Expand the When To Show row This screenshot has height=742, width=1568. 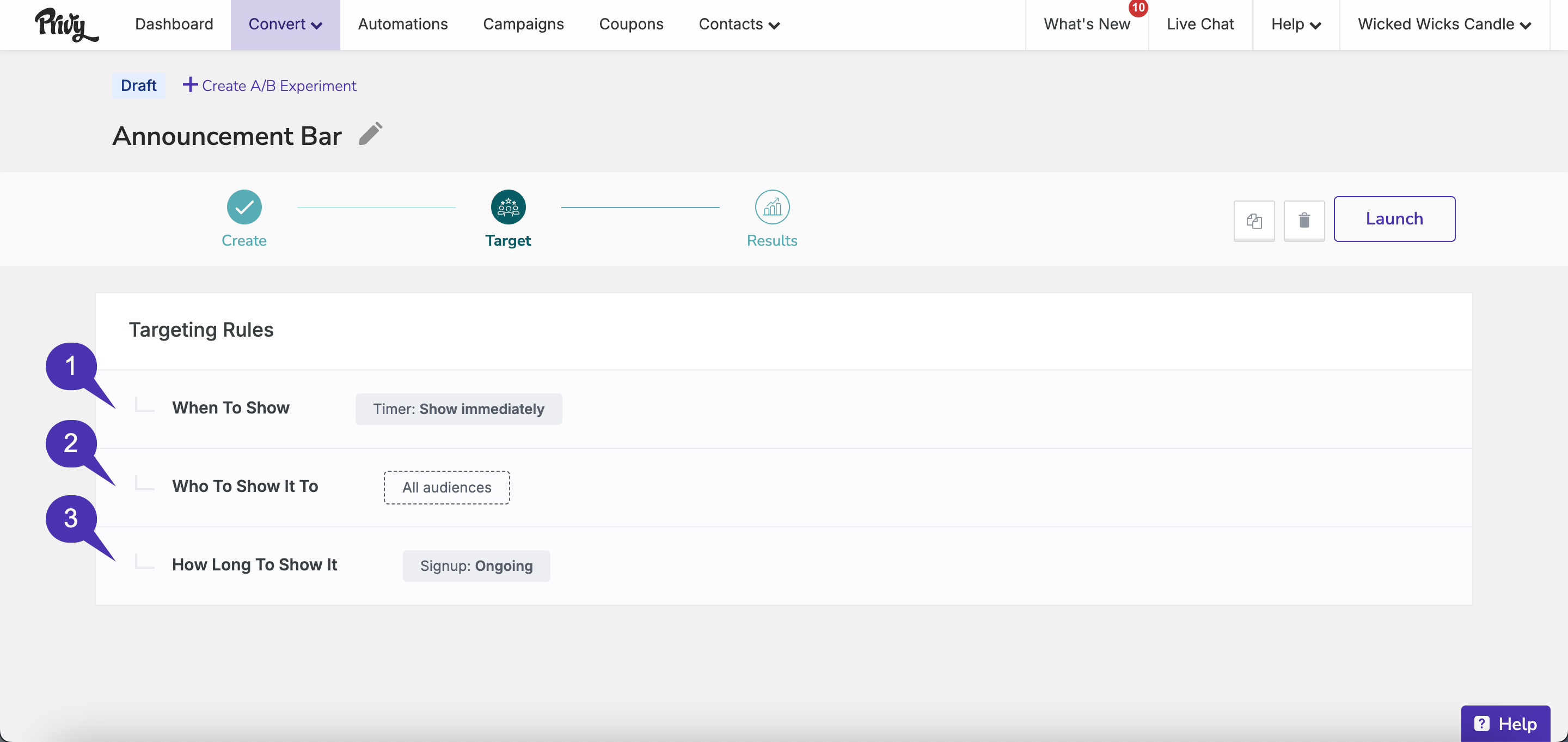click(784, 409)
